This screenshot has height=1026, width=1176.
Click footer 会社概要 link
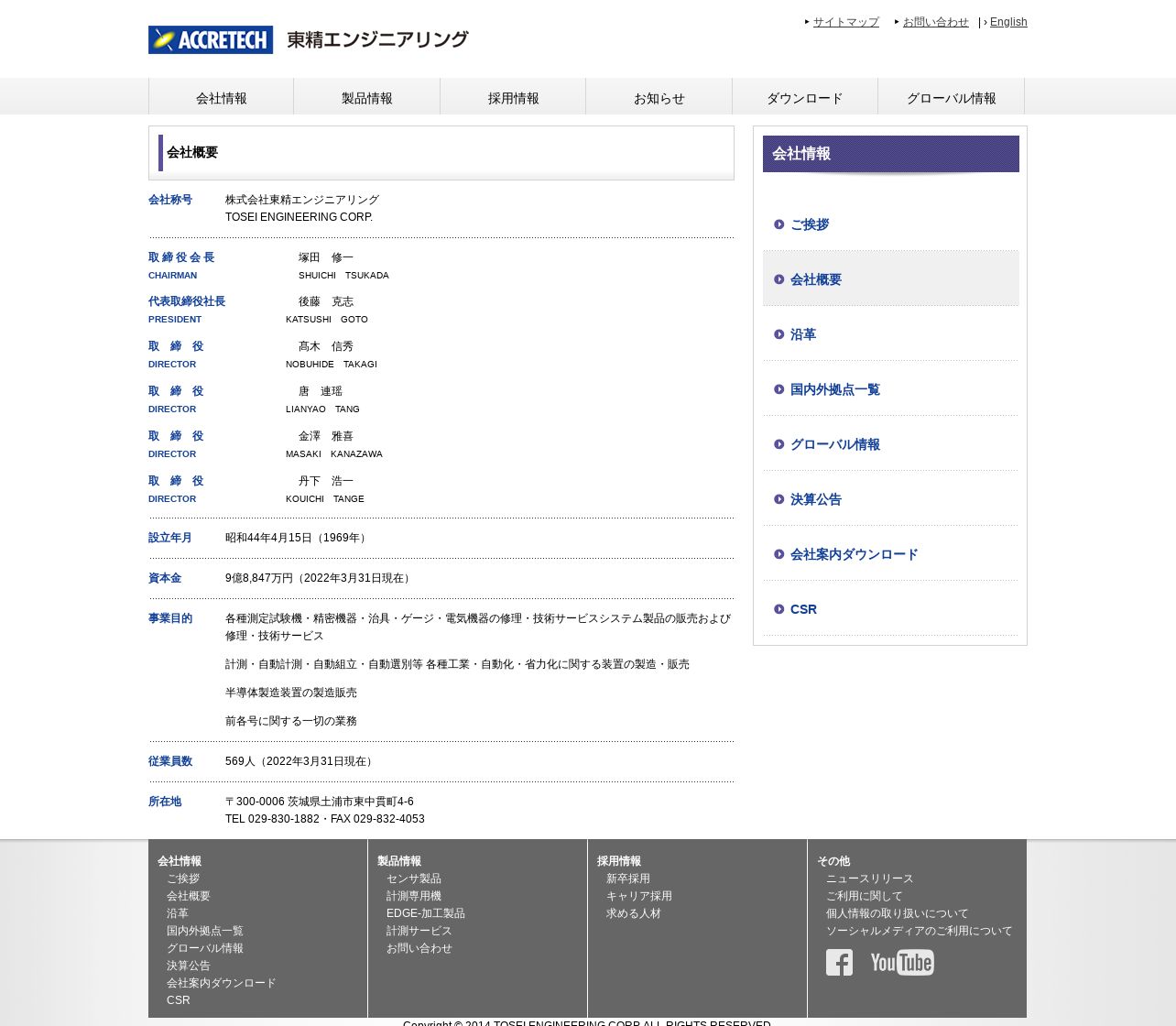tap(189, 896)
